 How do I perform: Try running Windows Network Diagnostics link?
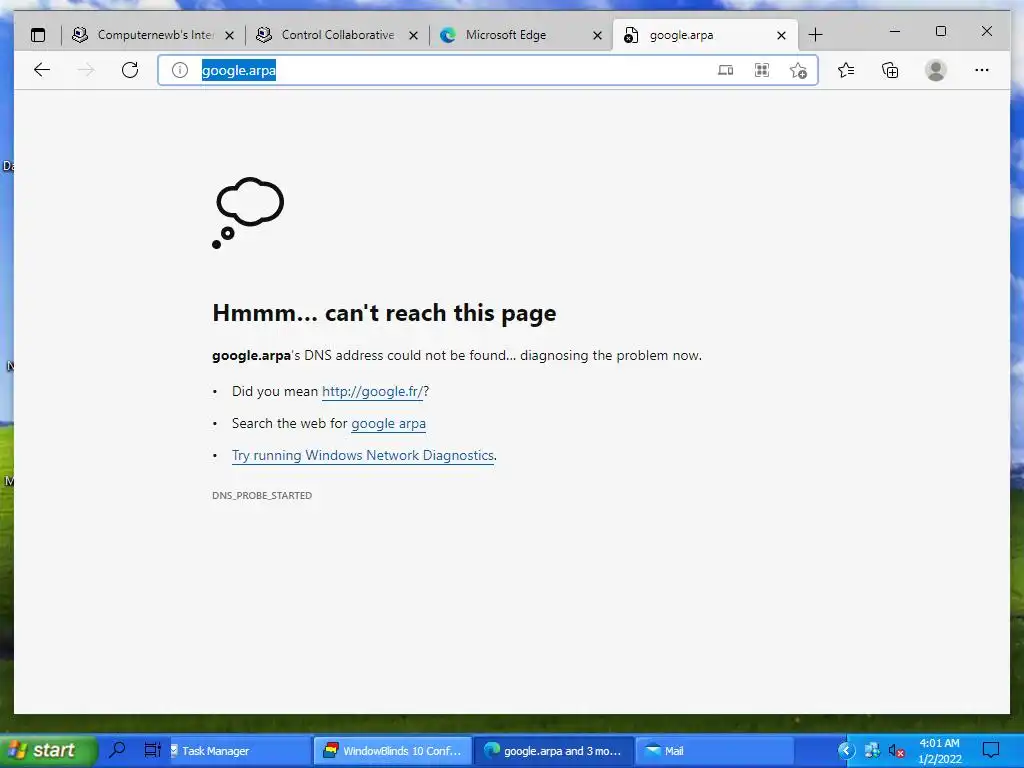click(x=362, y=455)
